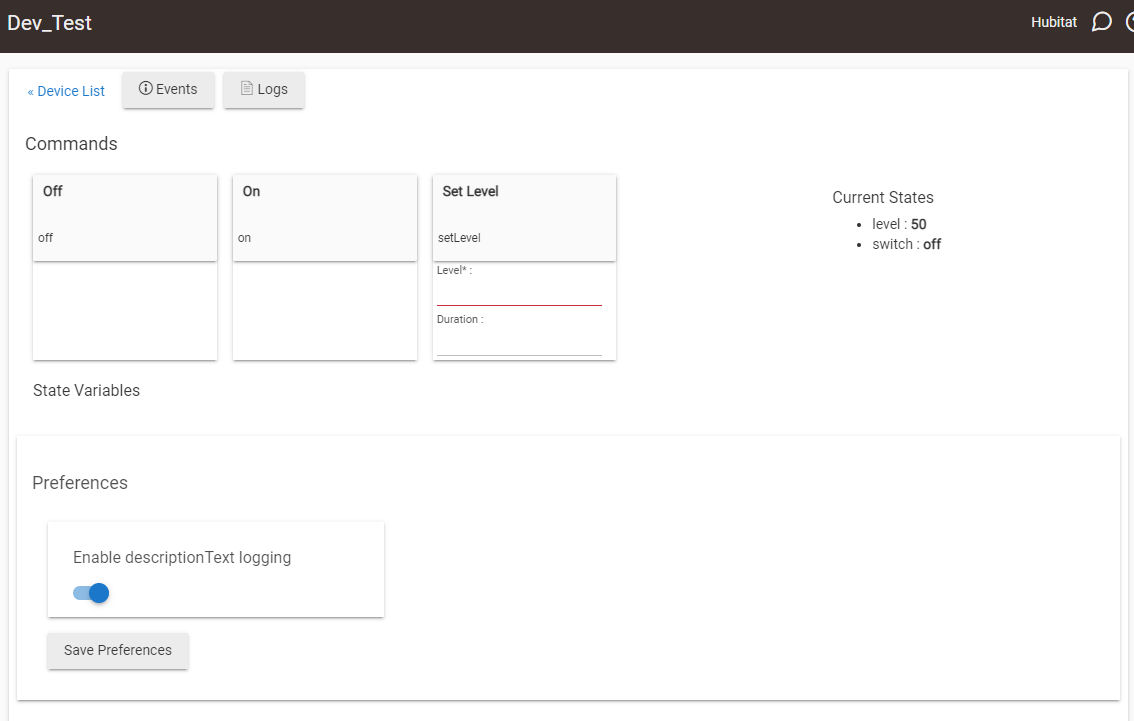
Task: Click the 'switch : off' state entry
Action: tap(906, 244)
